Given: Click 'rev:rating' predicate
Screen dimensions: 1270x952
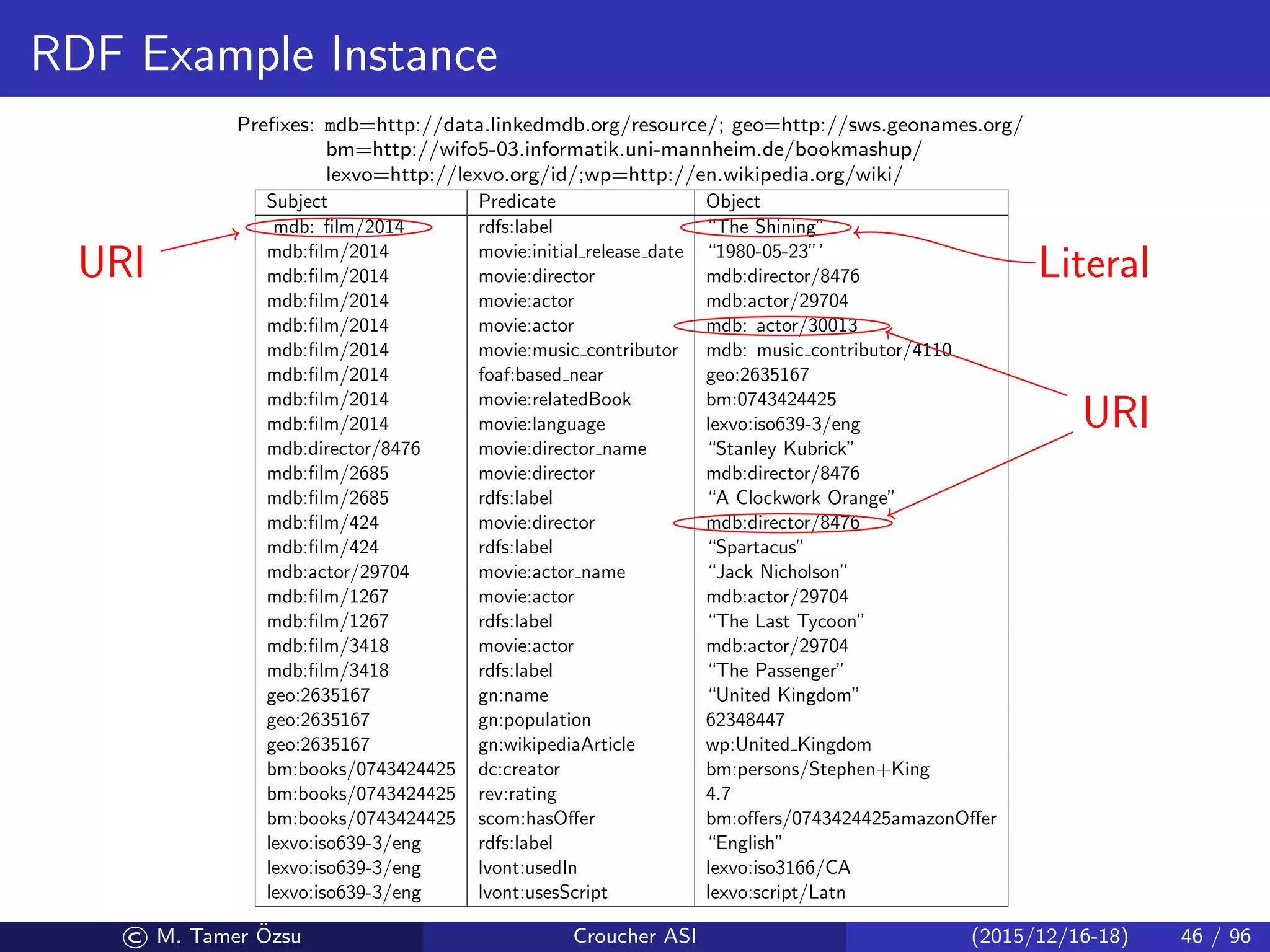Looking at the screenshot, I should pos(517,795).
